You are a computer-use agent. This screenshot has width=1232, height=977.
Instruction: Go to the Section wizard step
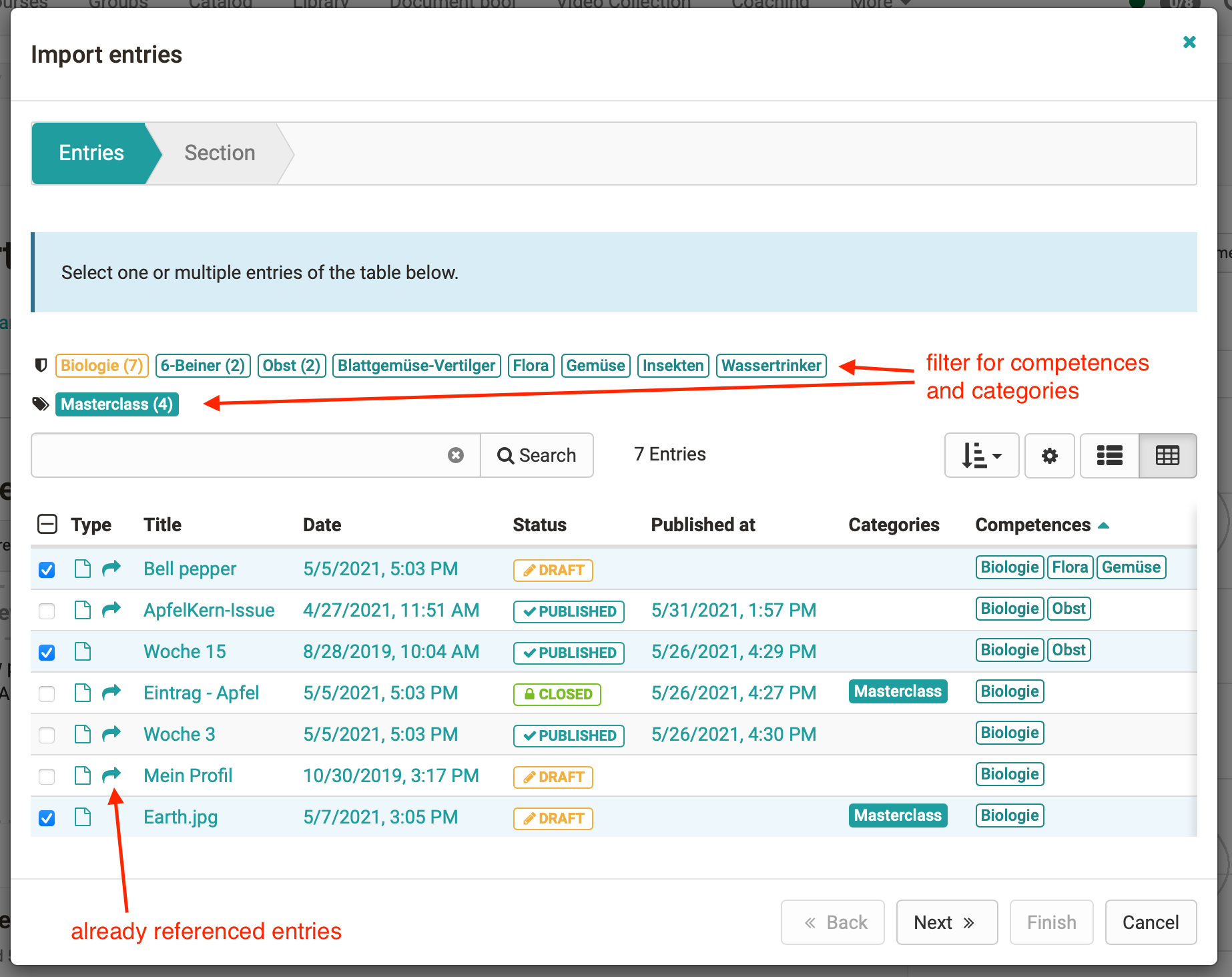220,153
